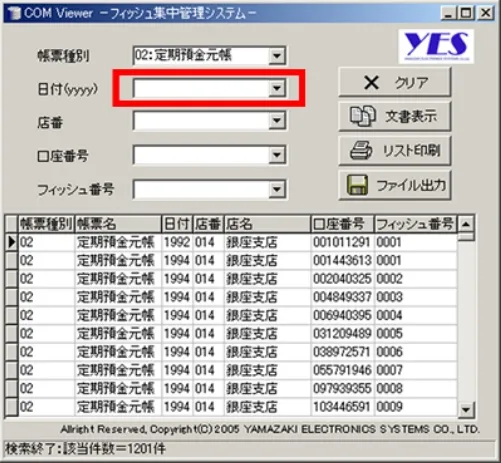Select account number 055791946 cell
The height and width of the screenshot is (463, 501).
coord(342,370)
